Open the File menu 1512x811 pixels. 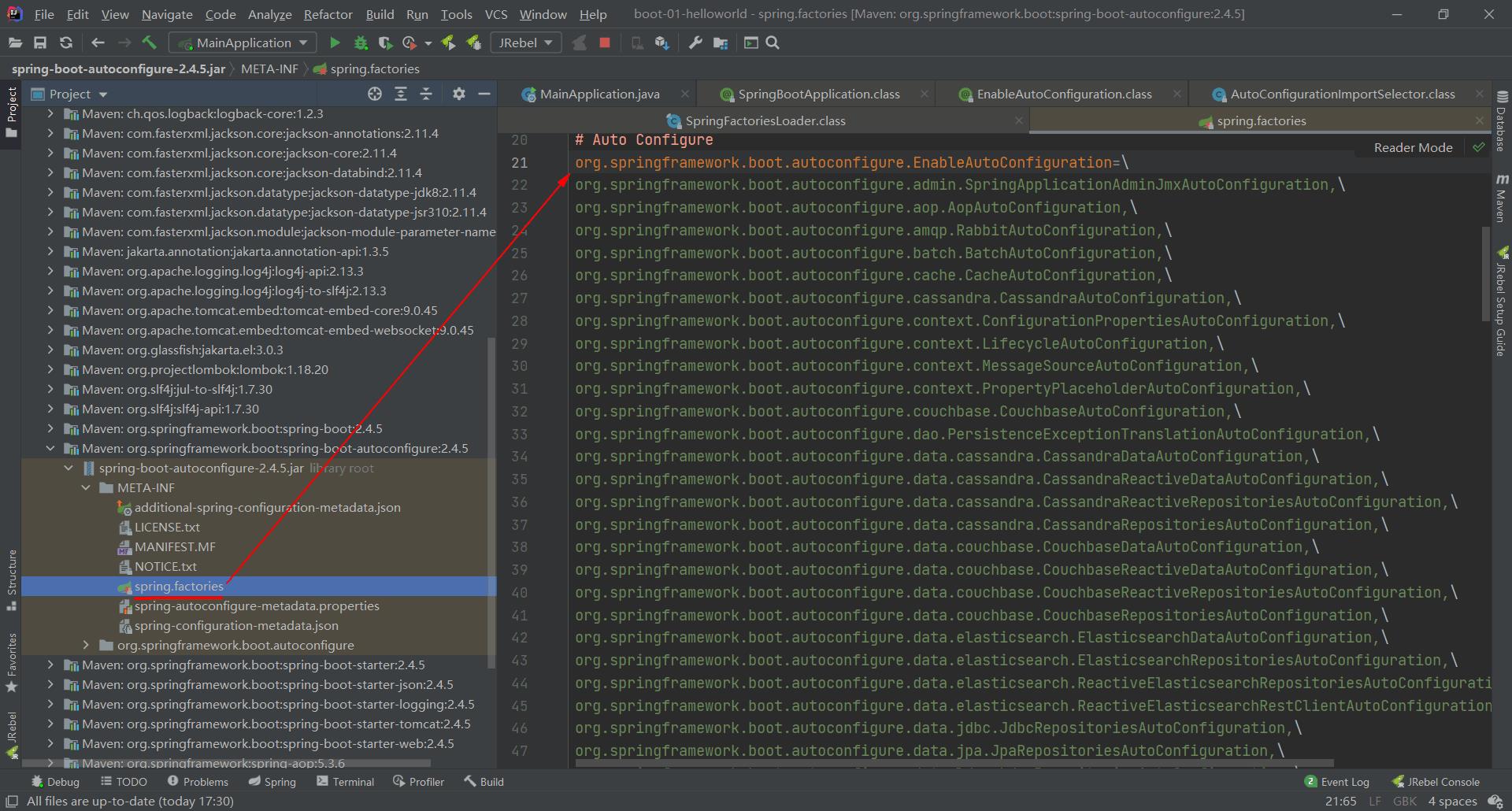coord(44,14)
